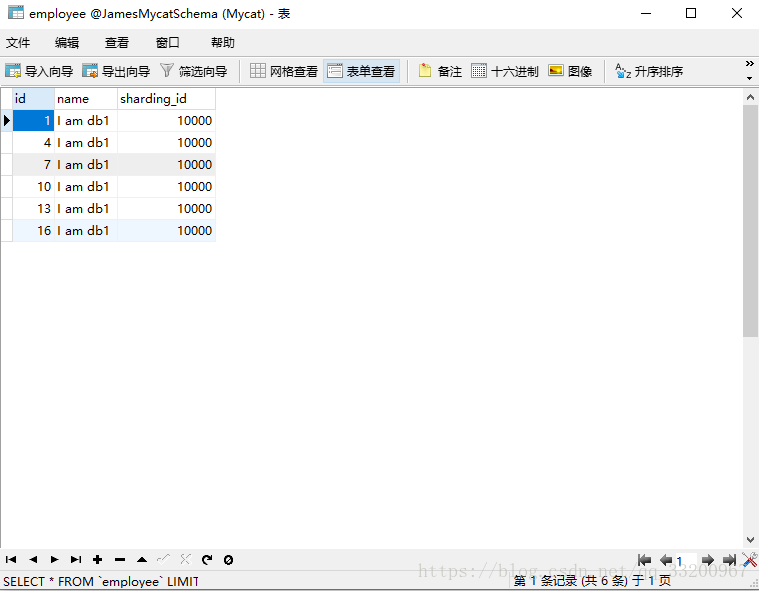Open the 查看 menu

117,42
